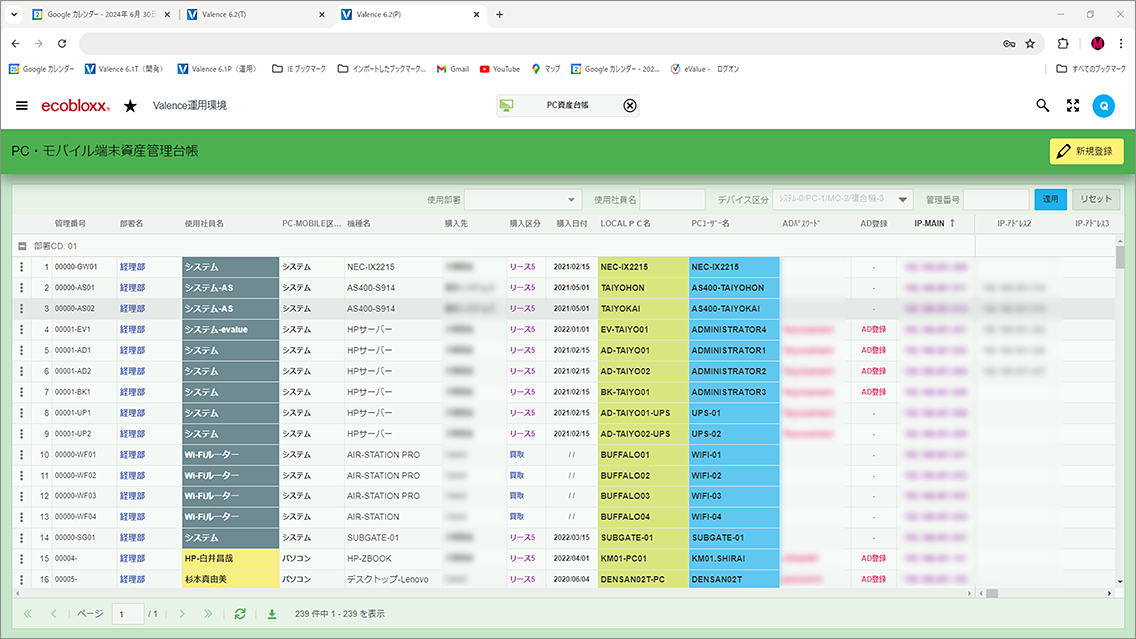This screenshot has width=1136, height=639.
Task: Go to the first page
Action: coord(28,614)
